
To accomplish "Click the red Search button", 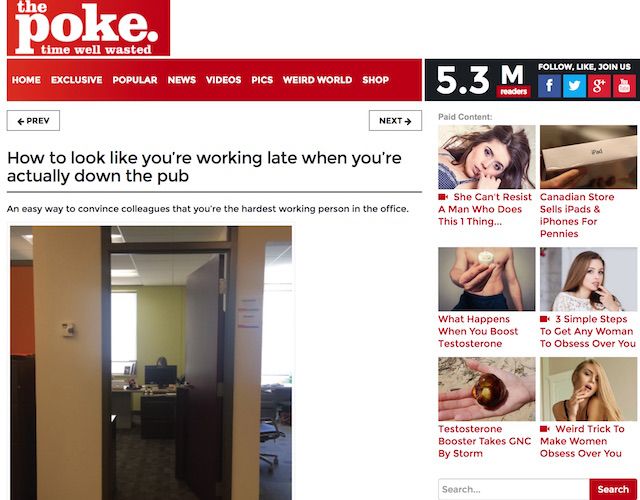I will coord(613,489).
